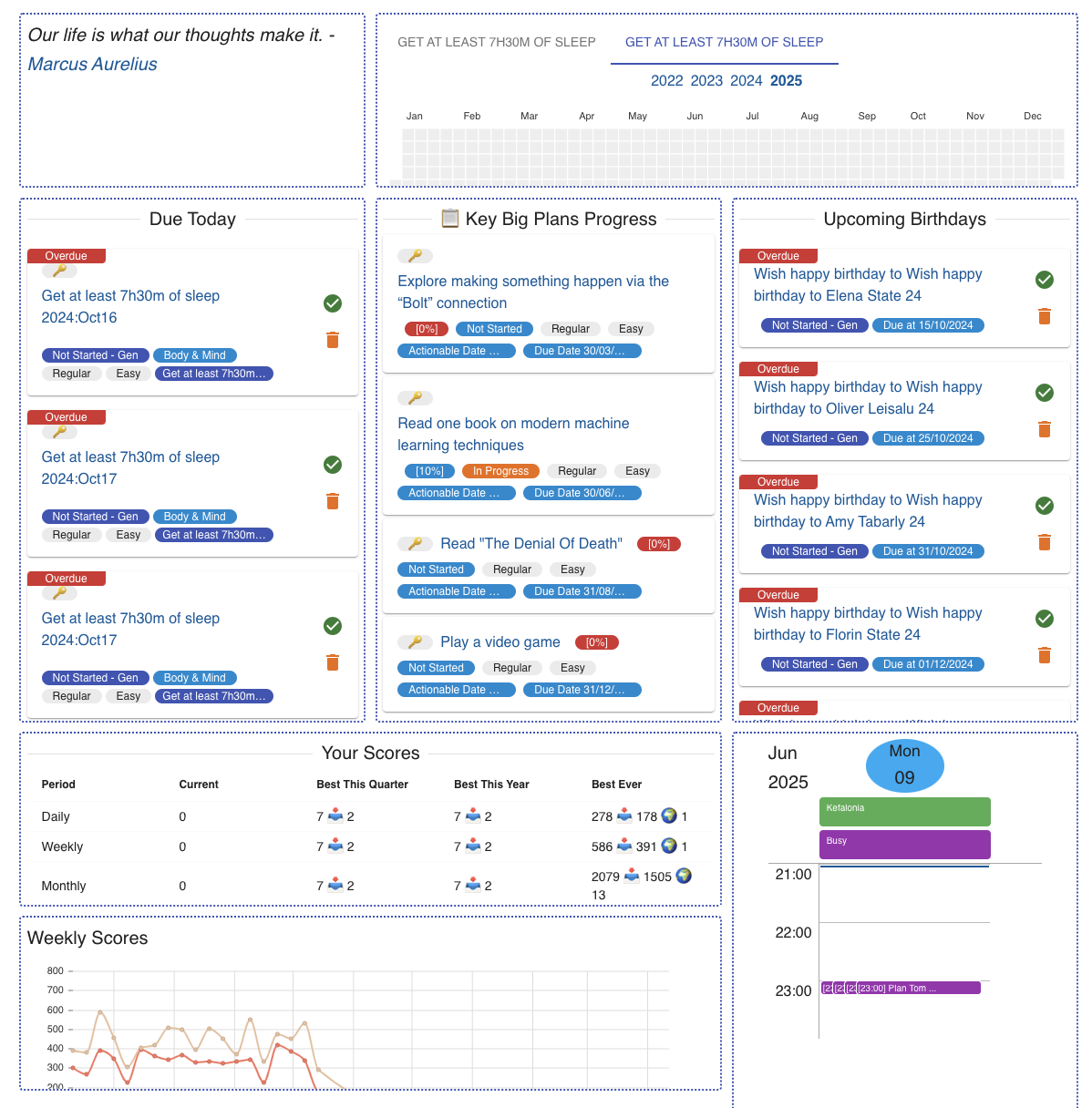Open the purple Busy calendar event
This screenshot has width=1092, height=1108.
[x=904, y=844]
